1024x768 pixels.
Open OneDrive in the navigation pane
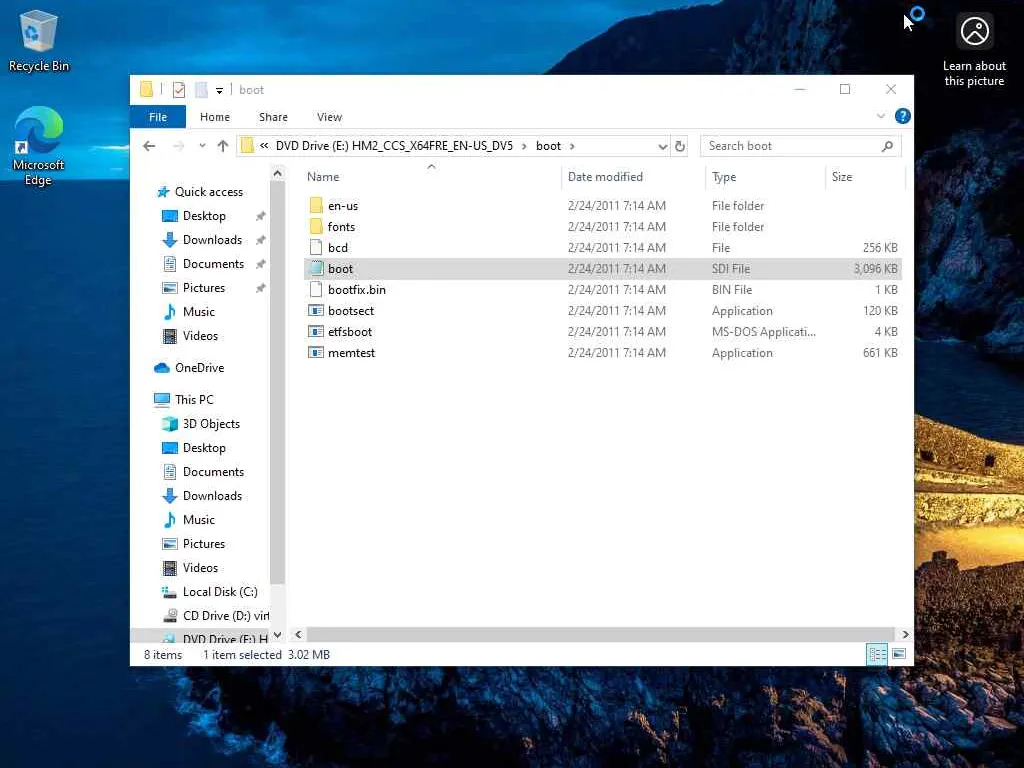tap(189, 368)
